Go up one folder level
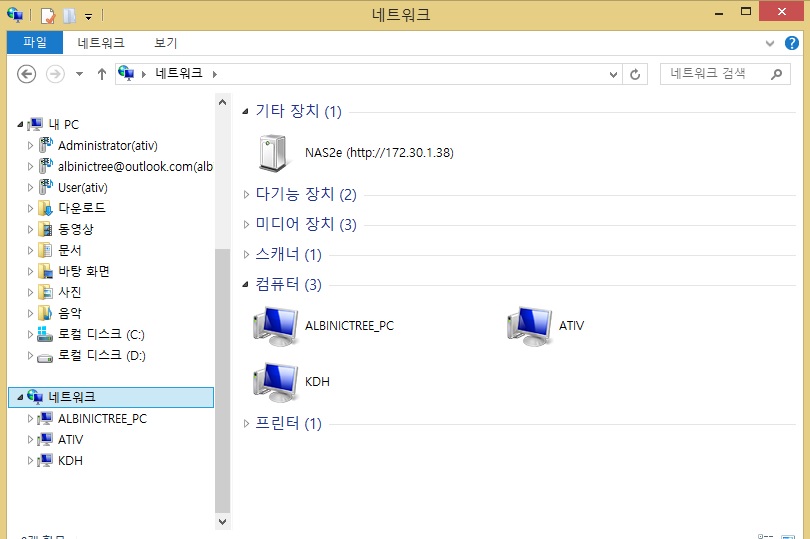Image resolution: width=810 pixels, height=539 pixels. coord(102,74)
